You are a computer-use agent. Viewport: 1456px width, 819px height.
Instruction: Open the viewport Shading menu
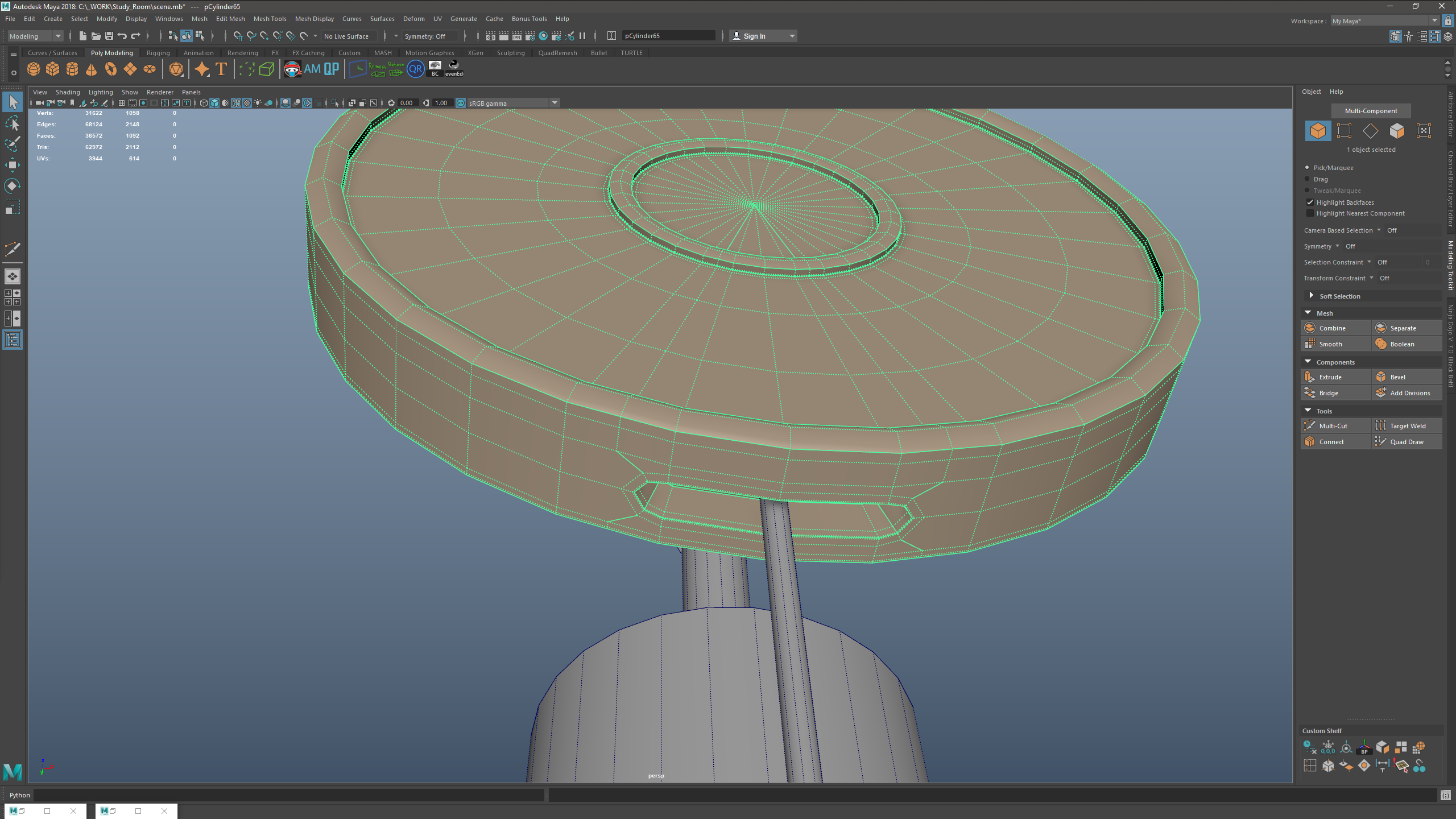(68, 92)
